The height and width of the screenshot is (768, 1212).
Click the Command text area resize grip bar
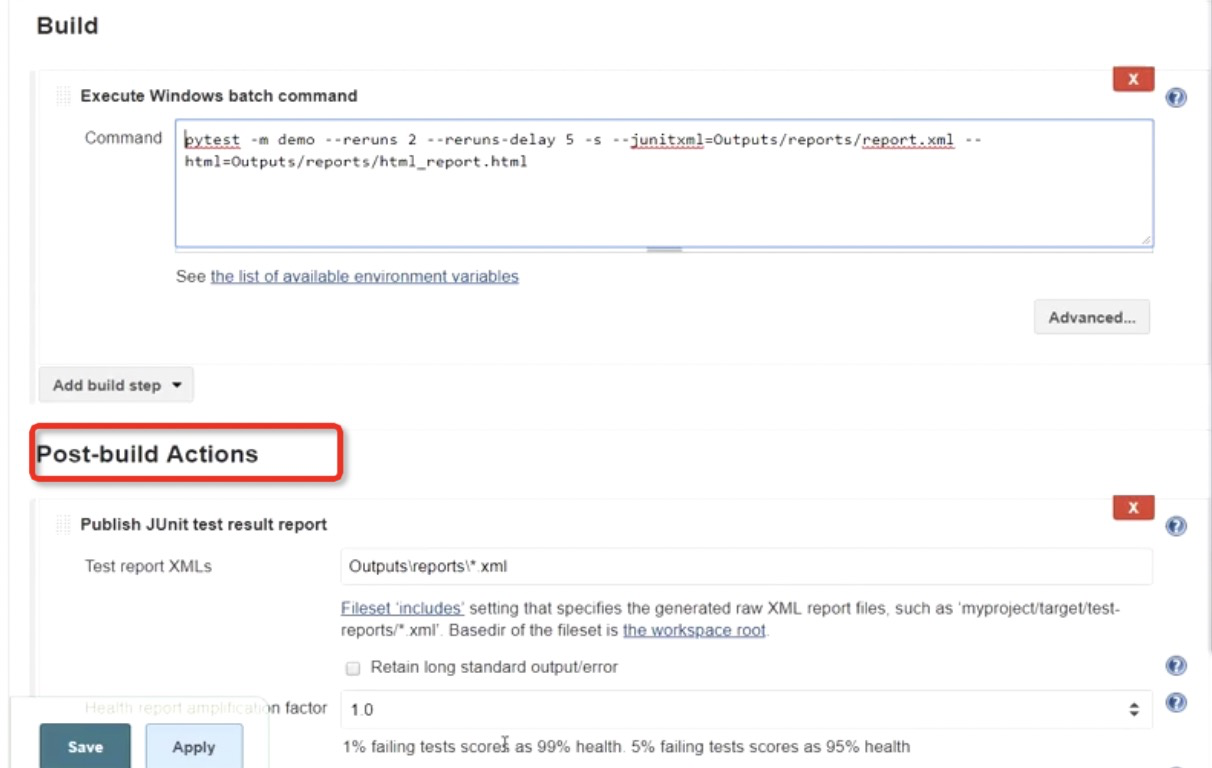pos(663,249)
